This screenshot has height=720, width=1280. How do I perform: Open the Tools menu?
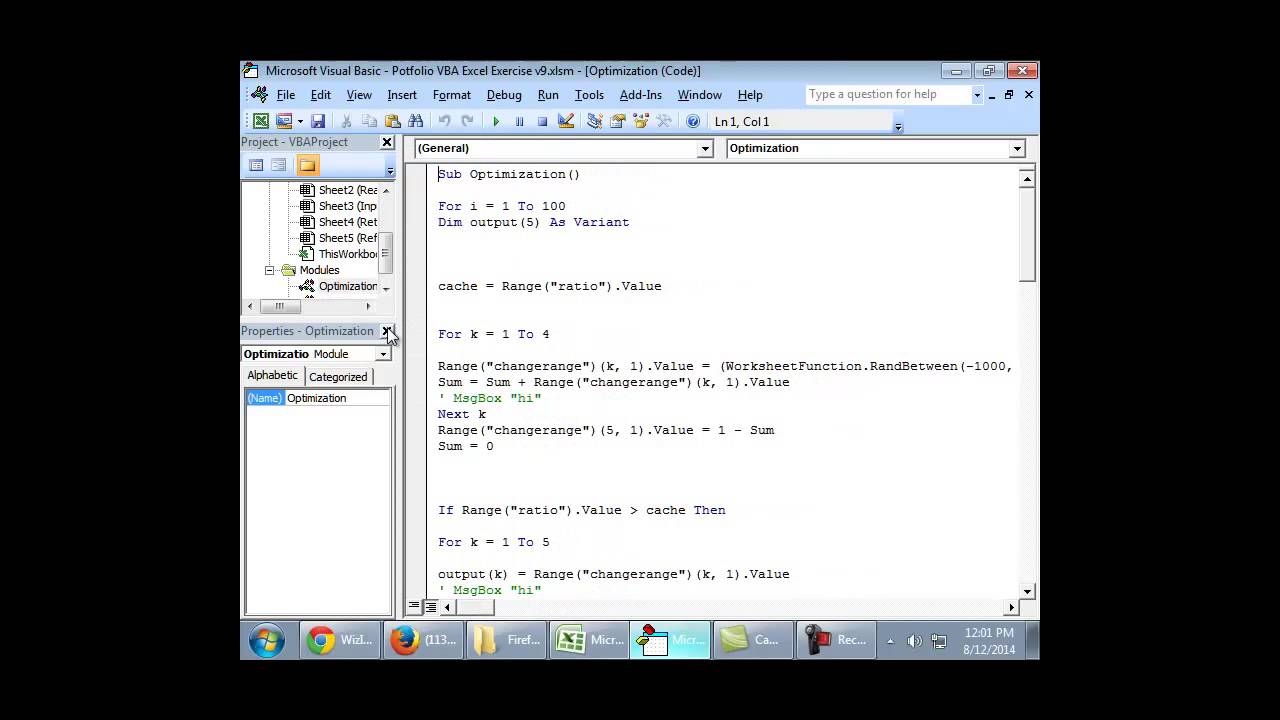coord(589,95)
